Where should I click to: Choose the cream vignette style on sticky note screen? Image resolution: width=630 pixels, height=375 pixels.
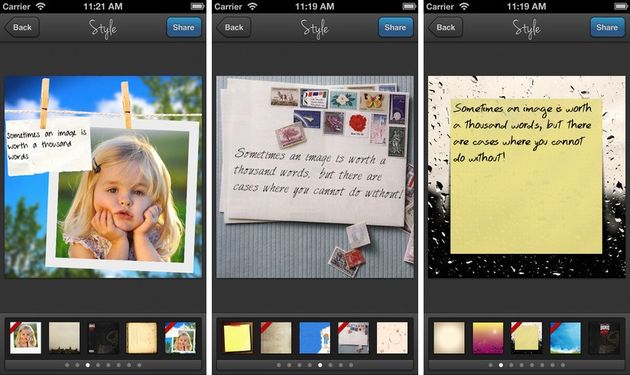coord(449,338)
